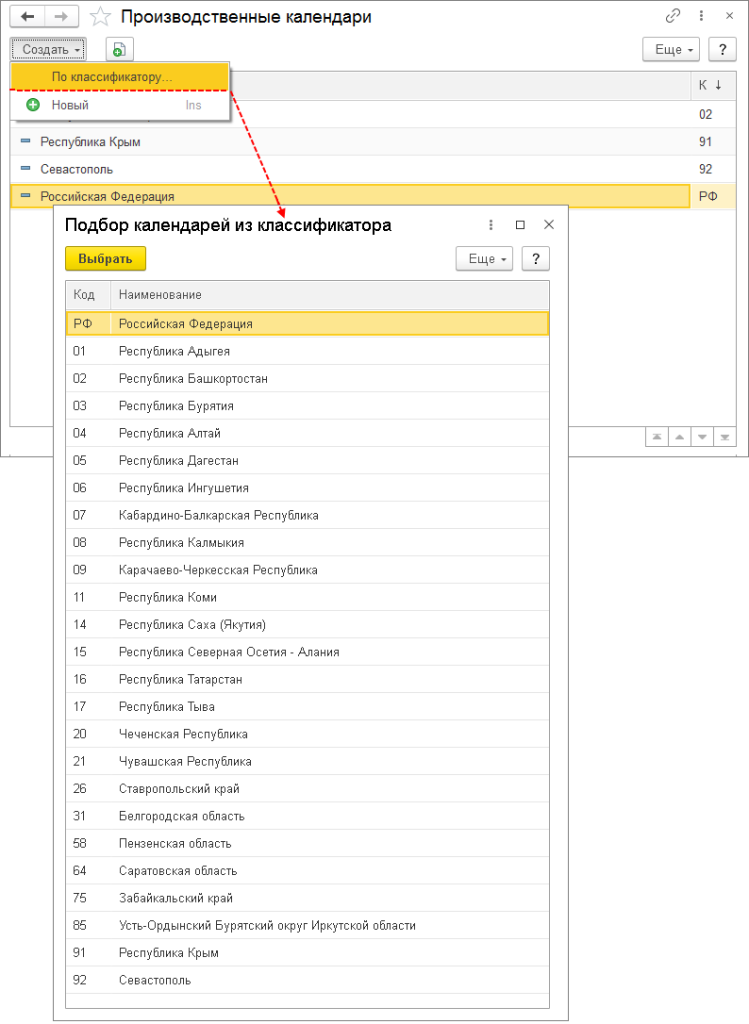This screenshot has height=1024, width=749.
Task: Choose the По классификатору menu item
Action: (x=112, y=77)
